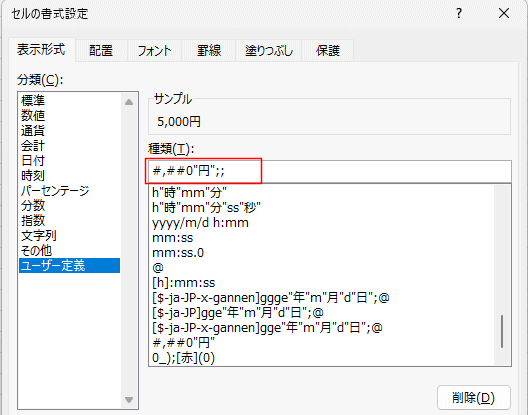Open the フォント tab

[x=155, y=51]
